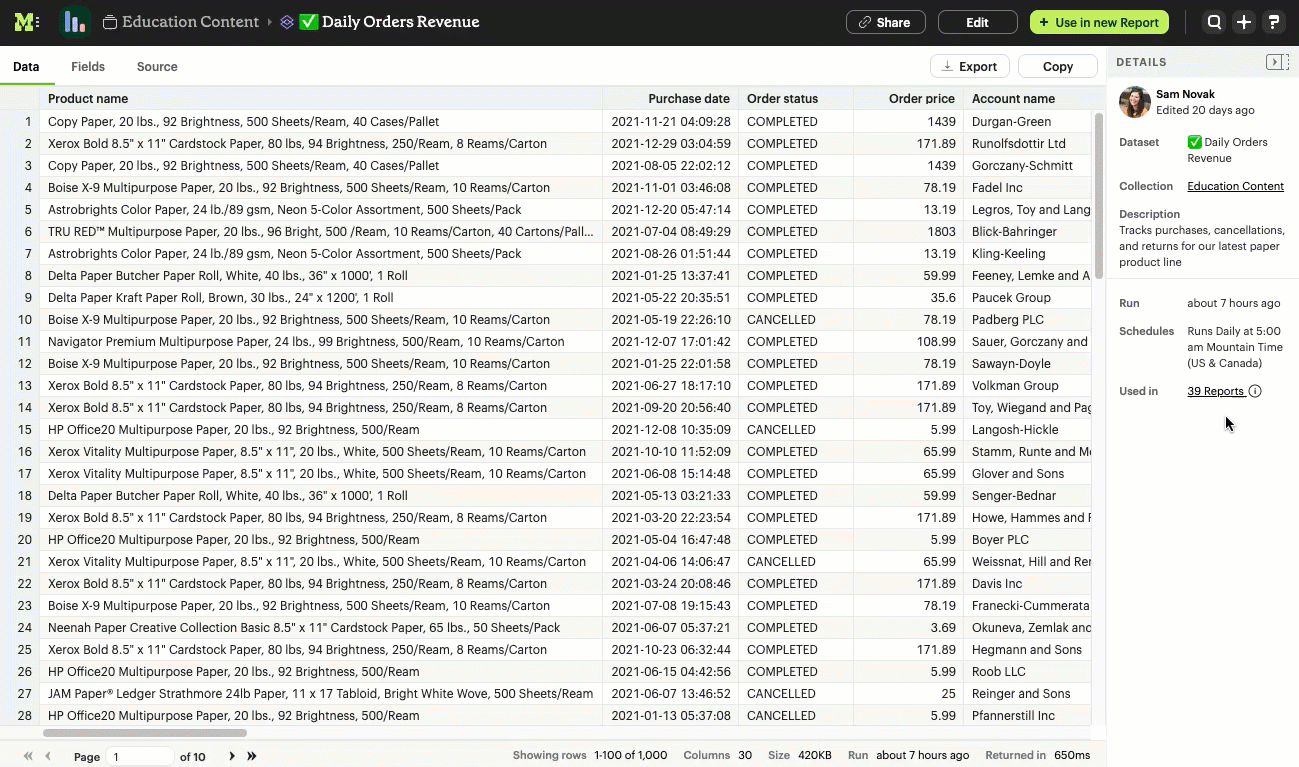1299x767 pixels.
Task: Collapse the Details panel
Action: (1276, 62)
